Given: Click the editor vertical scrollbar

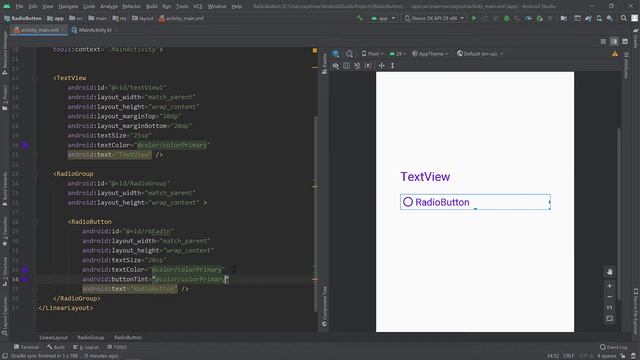Looking at the screenshot, I should point(316,213).
